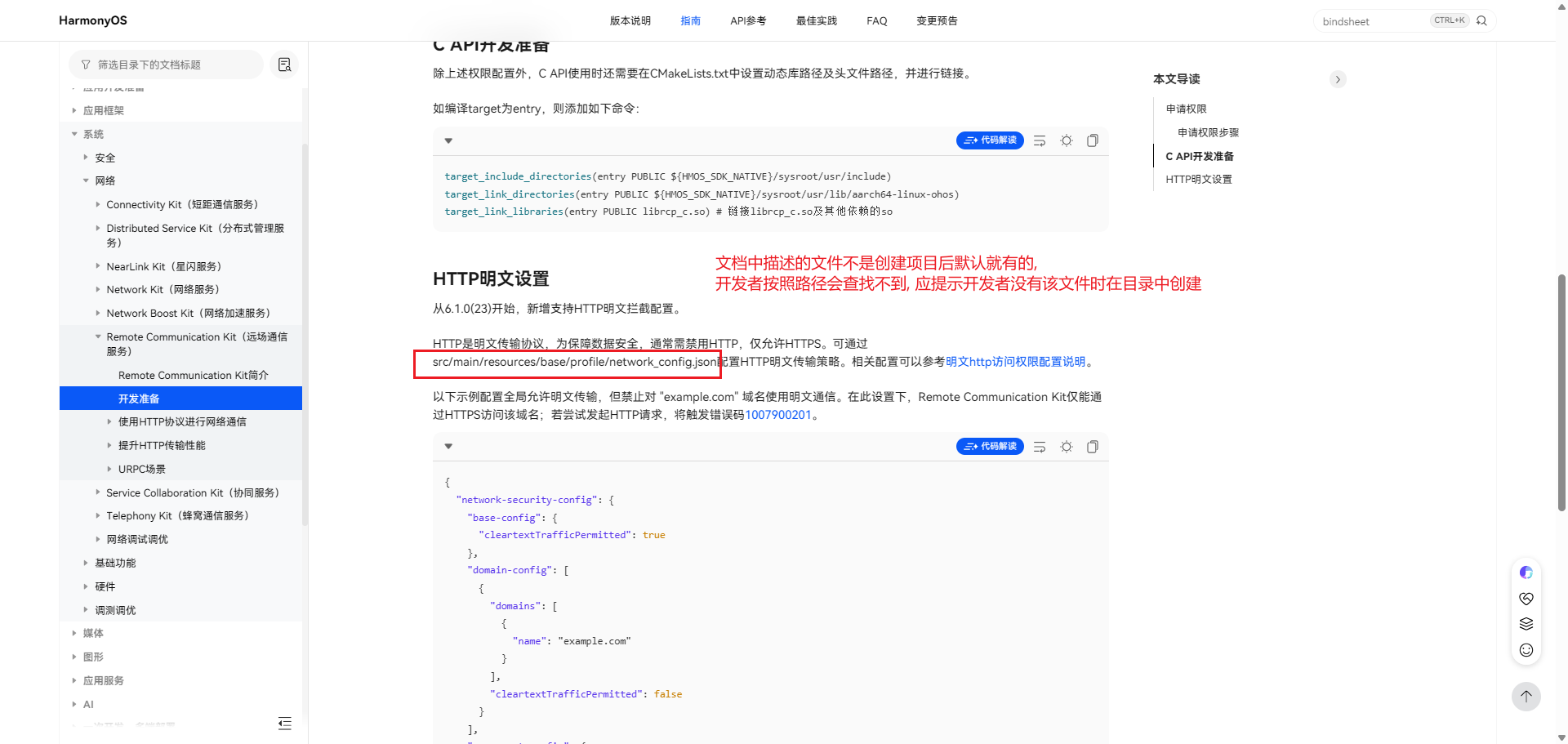Expand 网络调试调优 tree item
The height and width of the screenshot is (744, 1568).
98,539
